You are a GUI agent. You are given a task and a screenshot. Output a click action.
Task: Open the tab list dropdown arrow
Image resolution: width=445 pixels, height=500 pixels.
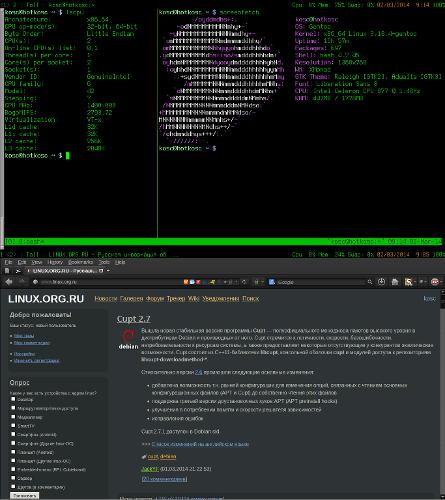108,271
